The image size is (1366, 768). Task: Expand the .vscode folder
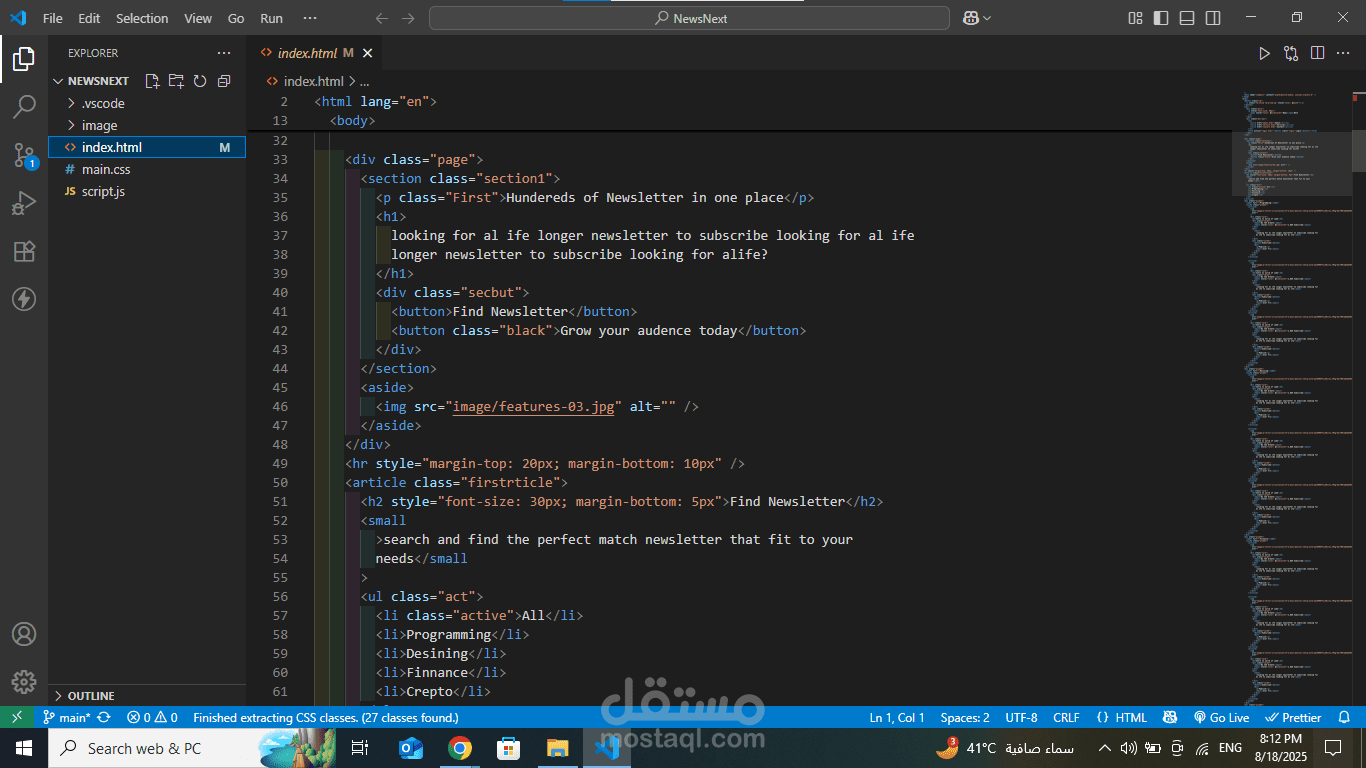pyautogui.click(x=103, y=103)
